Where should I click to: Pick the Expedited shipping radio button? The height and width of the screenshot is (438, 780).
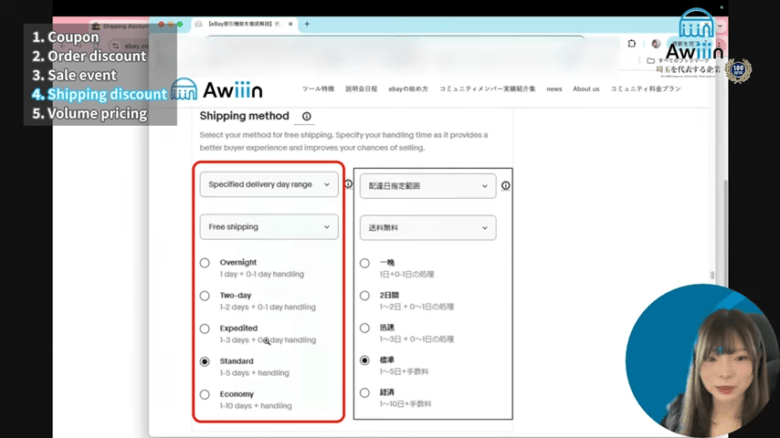point(205,329)
